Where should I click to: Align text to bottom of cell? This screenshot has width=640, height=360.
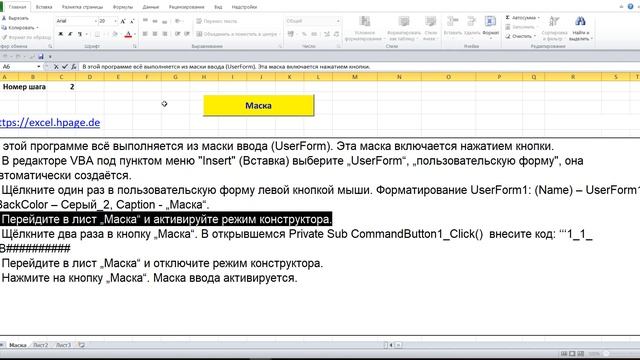click(164, 21)
